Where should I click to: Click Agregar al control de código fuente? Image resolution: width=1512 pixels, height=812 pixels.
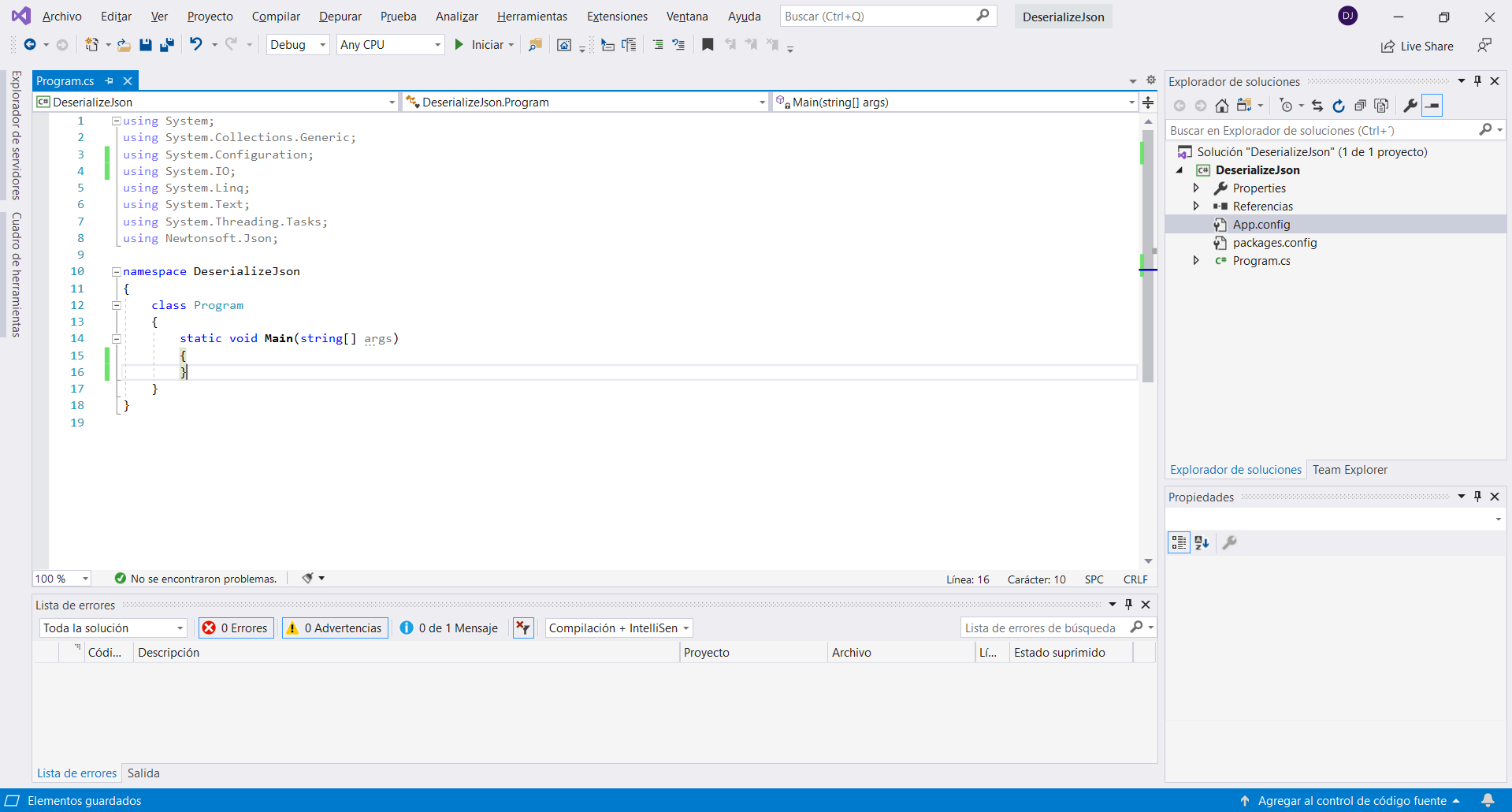(1351, 801)
